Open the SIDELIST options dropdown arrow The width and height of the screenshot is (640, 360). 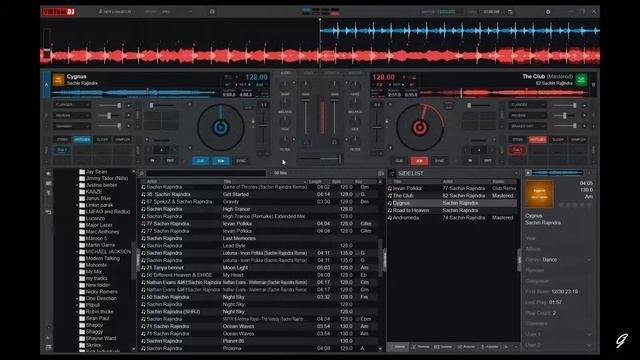516,173
